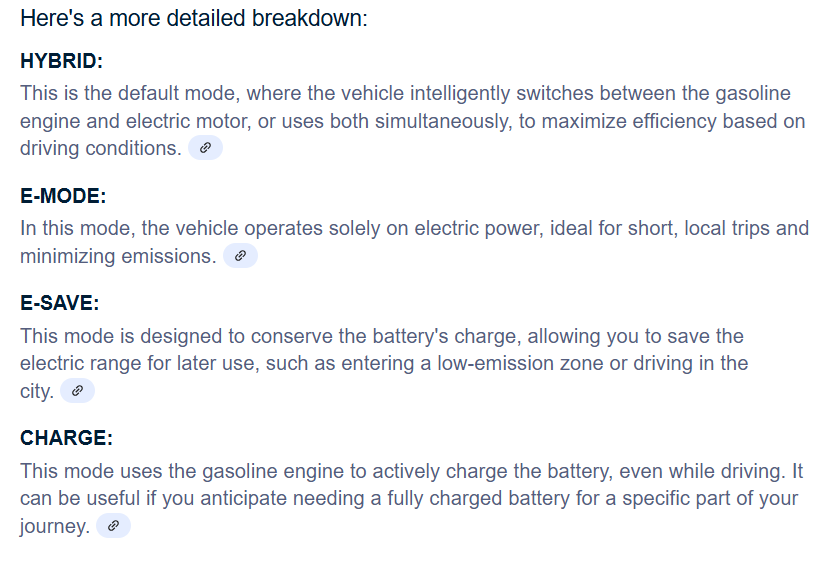Open the source link after CHARGE description
The width and height of the screenshot is (840, 570).
click(x=113, y=526)
